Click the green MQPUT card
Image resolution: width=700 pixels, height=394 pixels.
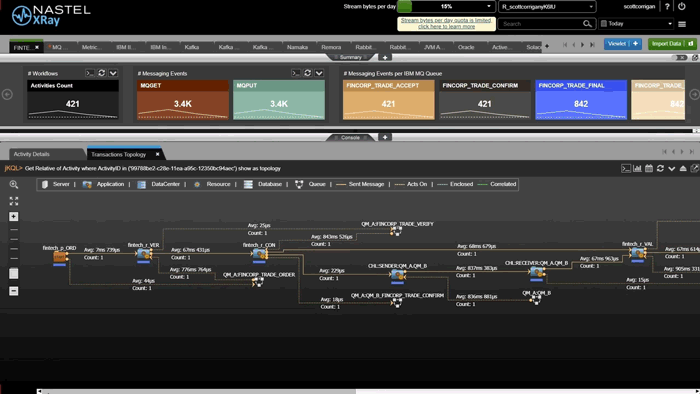[279, 100]
